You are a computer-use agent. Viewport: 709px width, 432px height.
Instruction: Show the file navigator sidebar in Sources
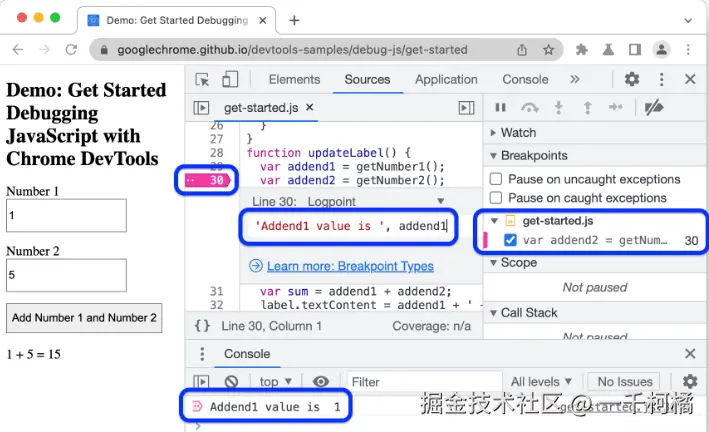click(201, 108)
